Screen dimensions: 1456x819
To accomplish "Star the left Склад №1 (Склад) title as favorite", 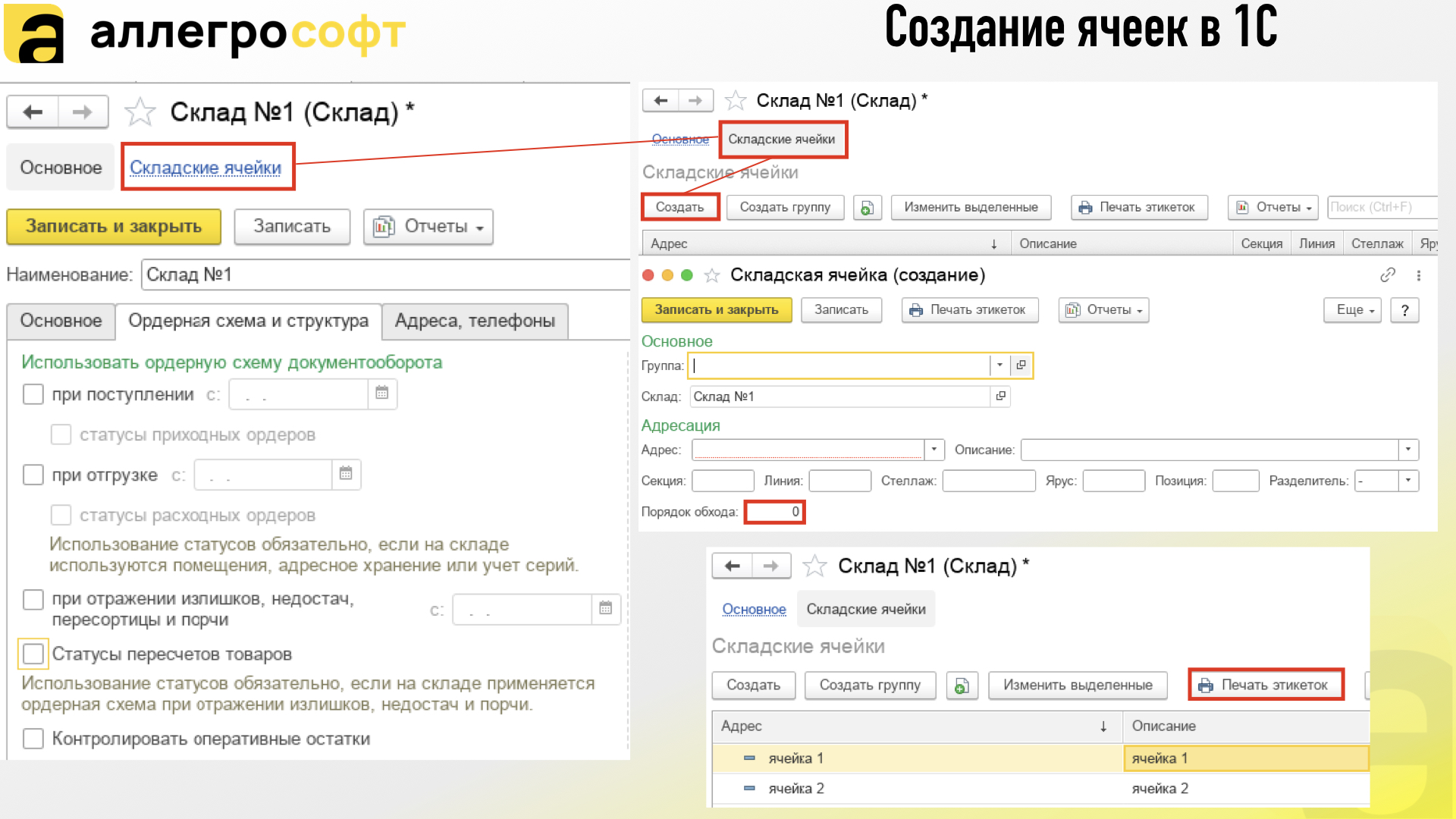I will 140,112.
